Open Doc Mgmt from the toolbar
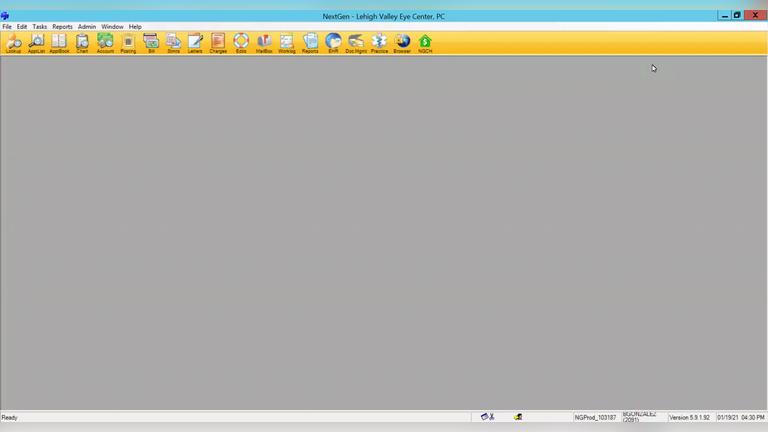Viewport: 768px width, 432px height. [356, 42]
